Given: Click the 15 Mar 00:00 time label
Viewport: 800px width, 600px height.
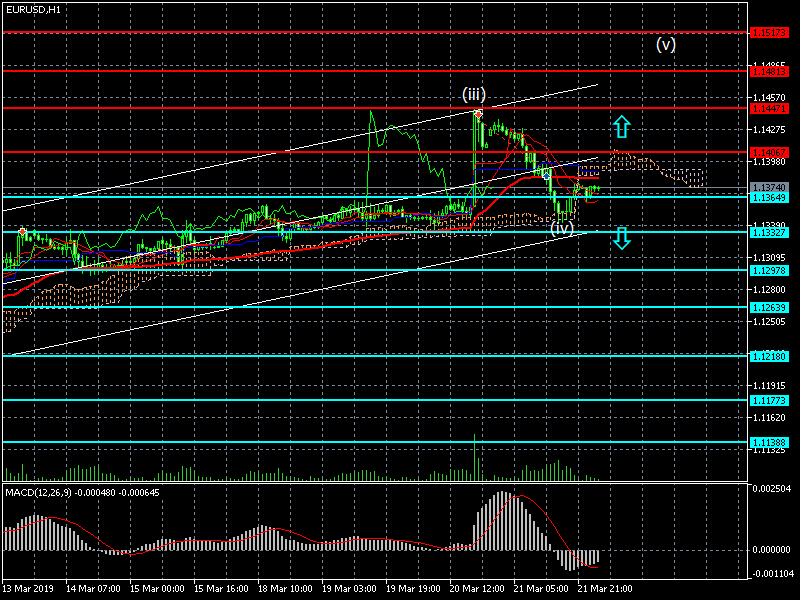Looking at the screenshot, I should point(157,589).
